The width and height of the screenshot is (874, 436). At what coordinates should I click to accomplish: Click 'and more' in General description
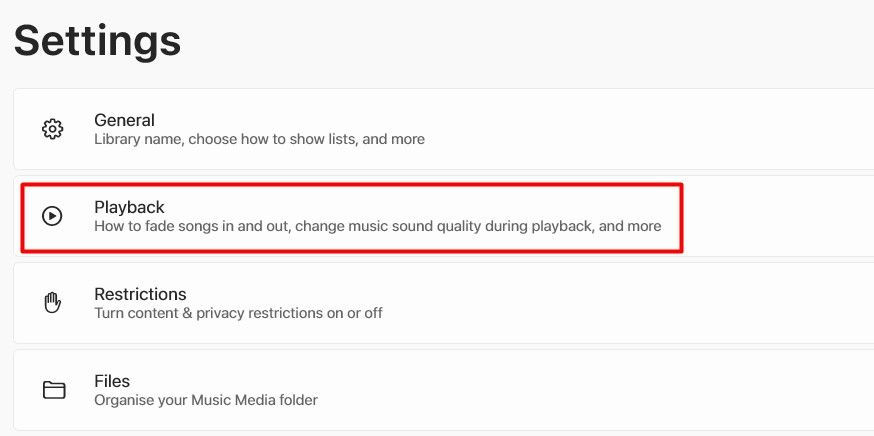pos(394,139)
